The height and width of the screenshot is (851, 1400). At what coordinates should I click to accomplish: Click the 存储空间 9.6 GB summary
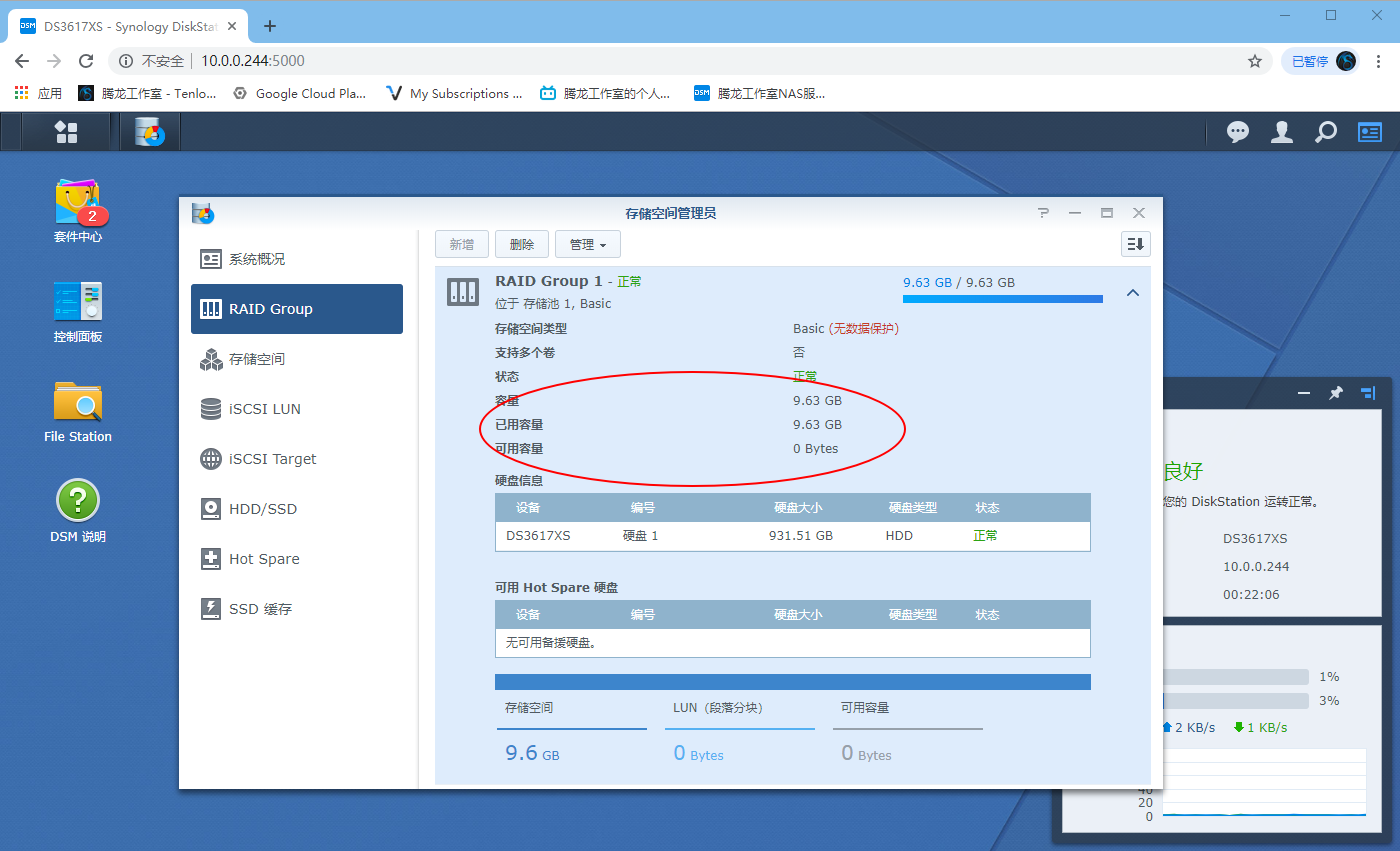(572, 732)
